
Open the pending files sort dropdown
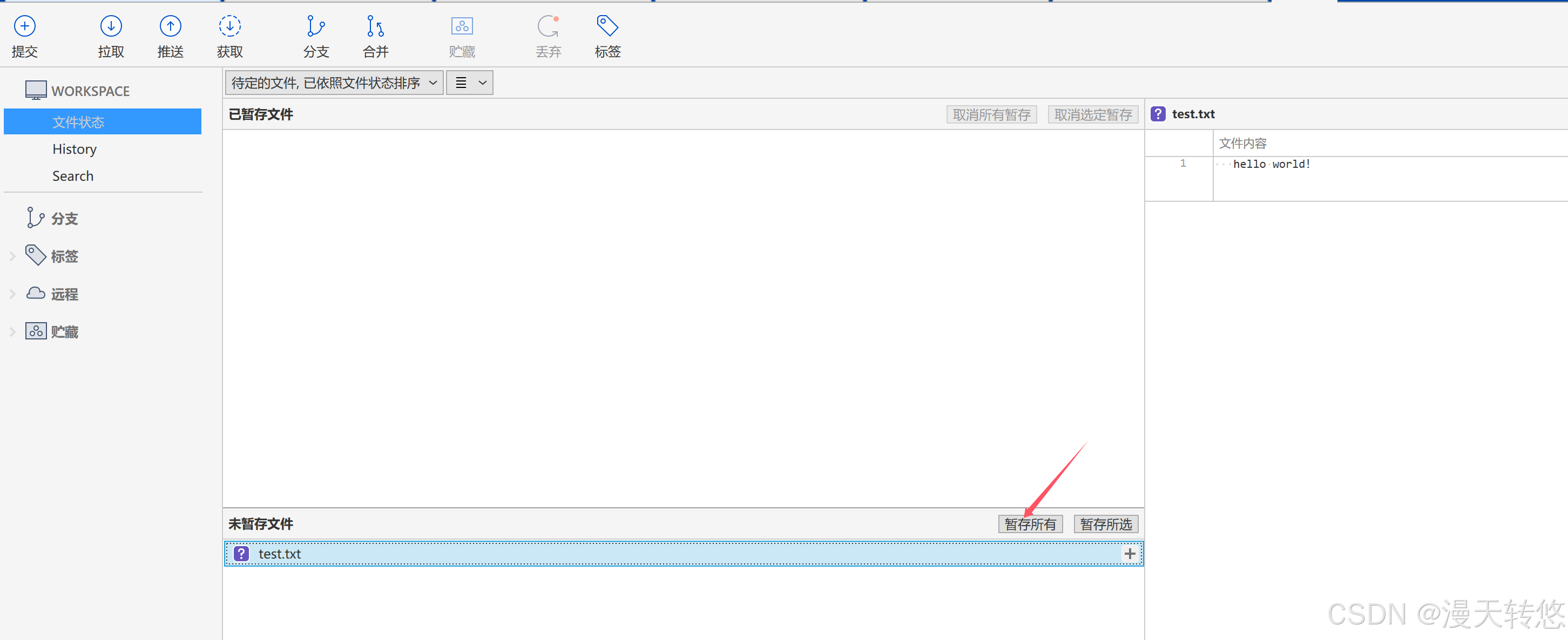coord(334,83)
